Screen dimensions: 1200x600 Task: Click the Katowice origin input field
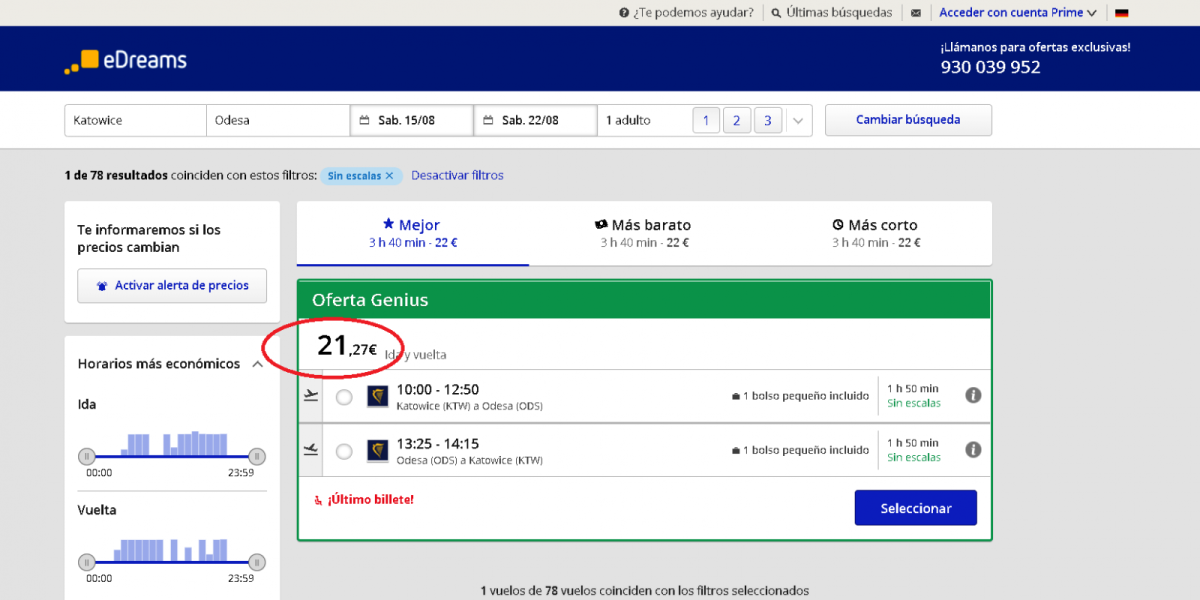(135, 121)
